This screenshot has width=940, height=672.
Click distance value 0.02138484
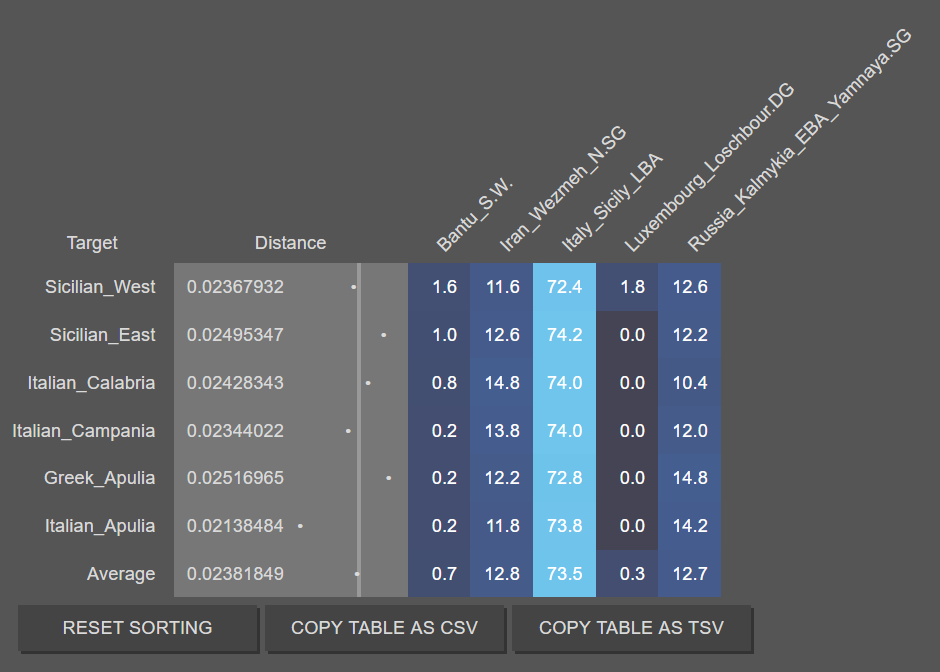(235, 526)
